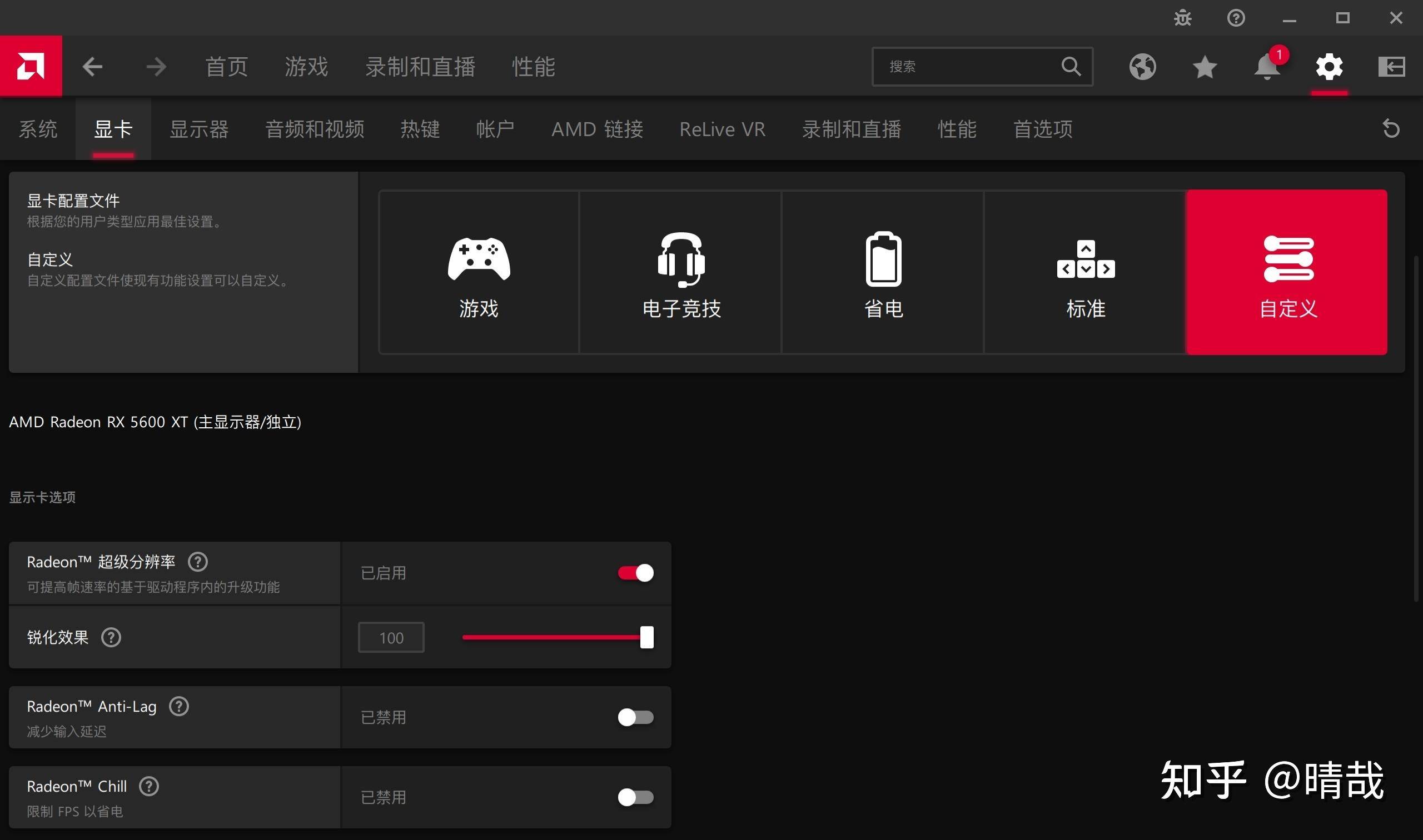Enable Radeon Chill toggle

[635, 797]
